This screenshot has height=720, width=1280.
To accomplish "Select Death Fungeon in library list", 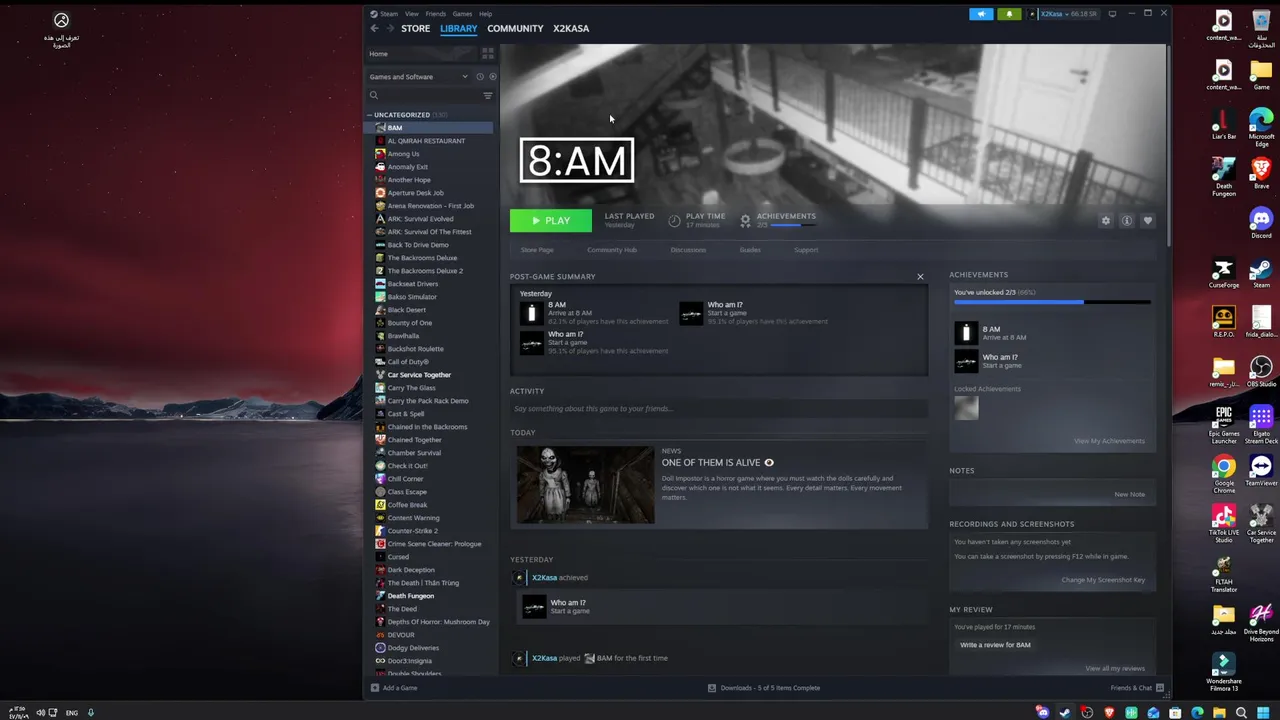I will (410, 596).
